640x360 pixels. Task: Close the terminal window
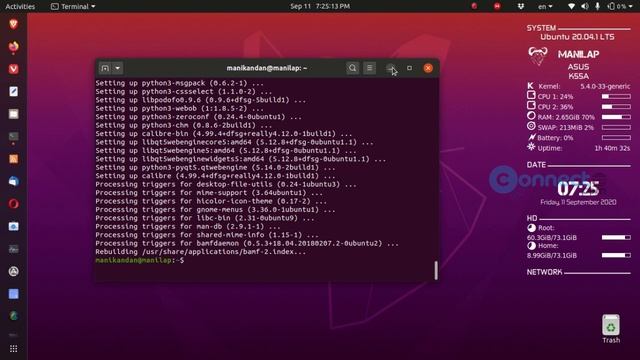(428, 68)
